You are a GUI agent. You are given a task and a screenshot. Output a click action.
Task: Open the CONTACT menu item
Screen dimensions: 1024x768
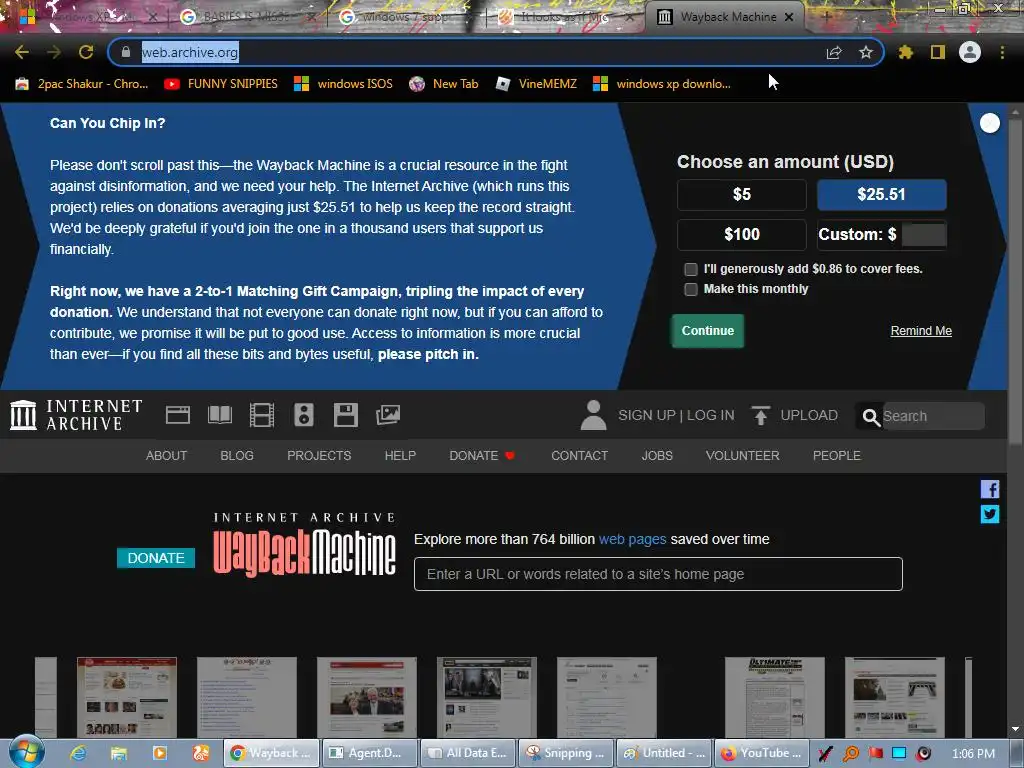coord(579,456)
